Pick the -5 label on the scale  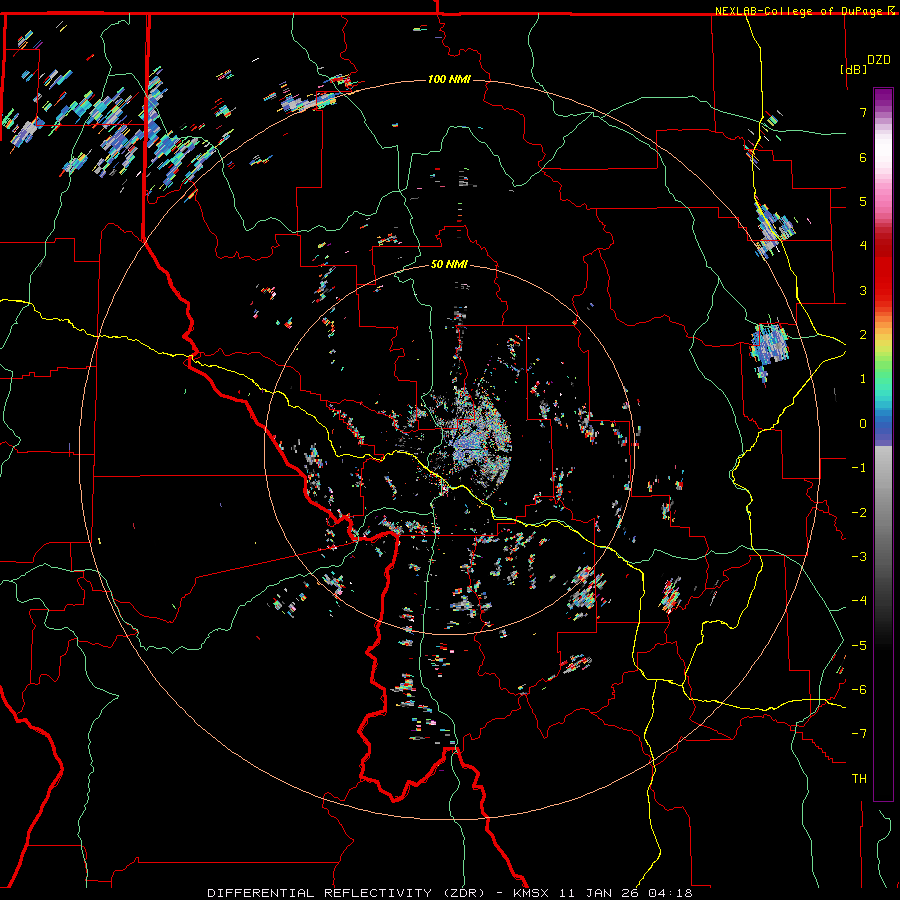[859, 646]
